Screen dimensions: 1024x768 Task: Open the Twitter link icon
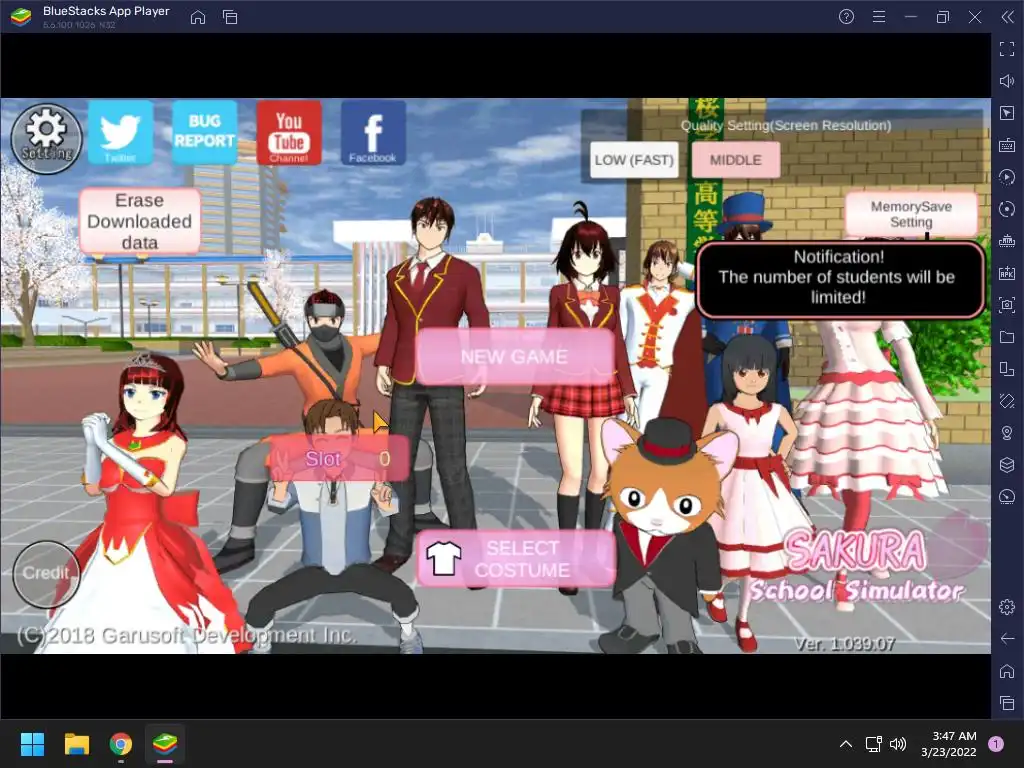coord(120,133)
